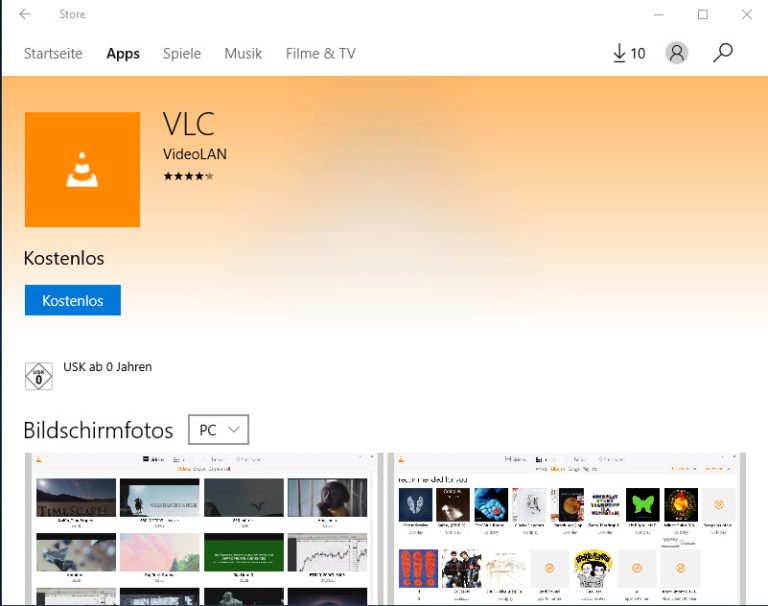This screenshot has width=768, height=606.
Task: Go to the Musik tab
Action: click(243, 53)
